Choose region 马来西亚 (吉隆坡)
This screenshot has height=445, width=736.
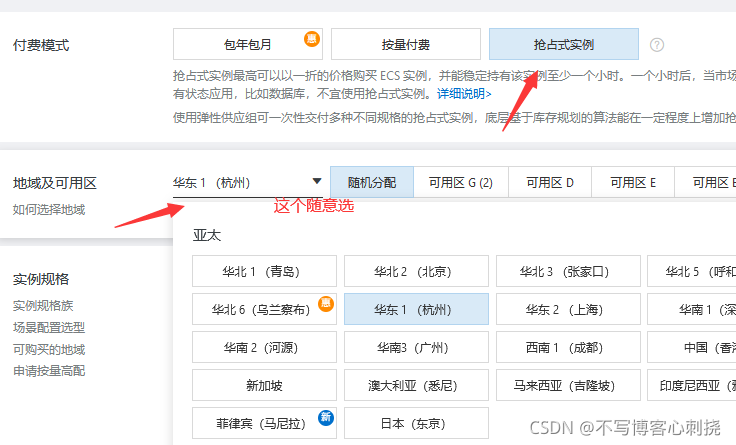coord(568,385)
